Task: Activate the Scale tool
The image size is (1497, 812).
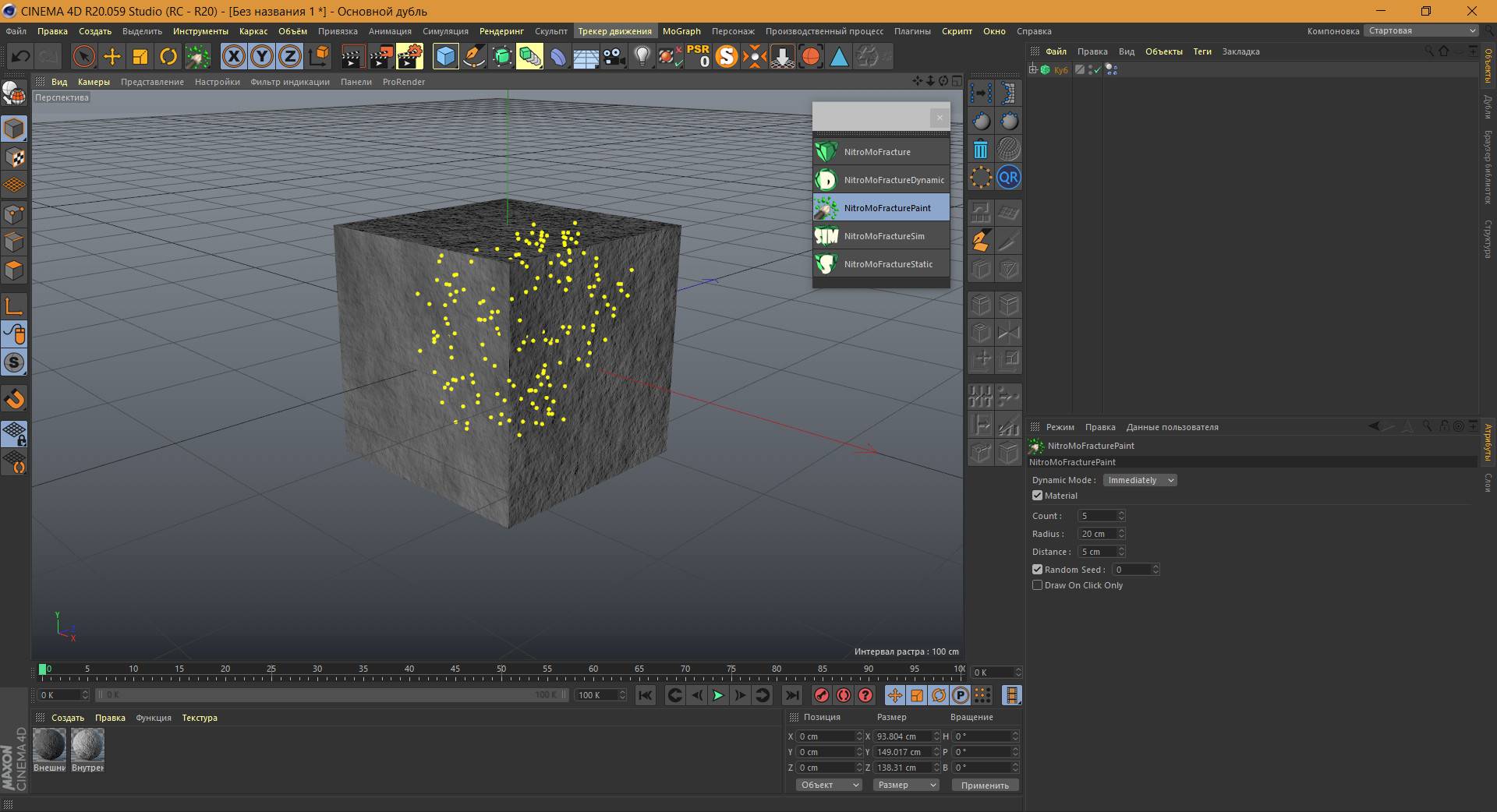Action: click(140, 56)
